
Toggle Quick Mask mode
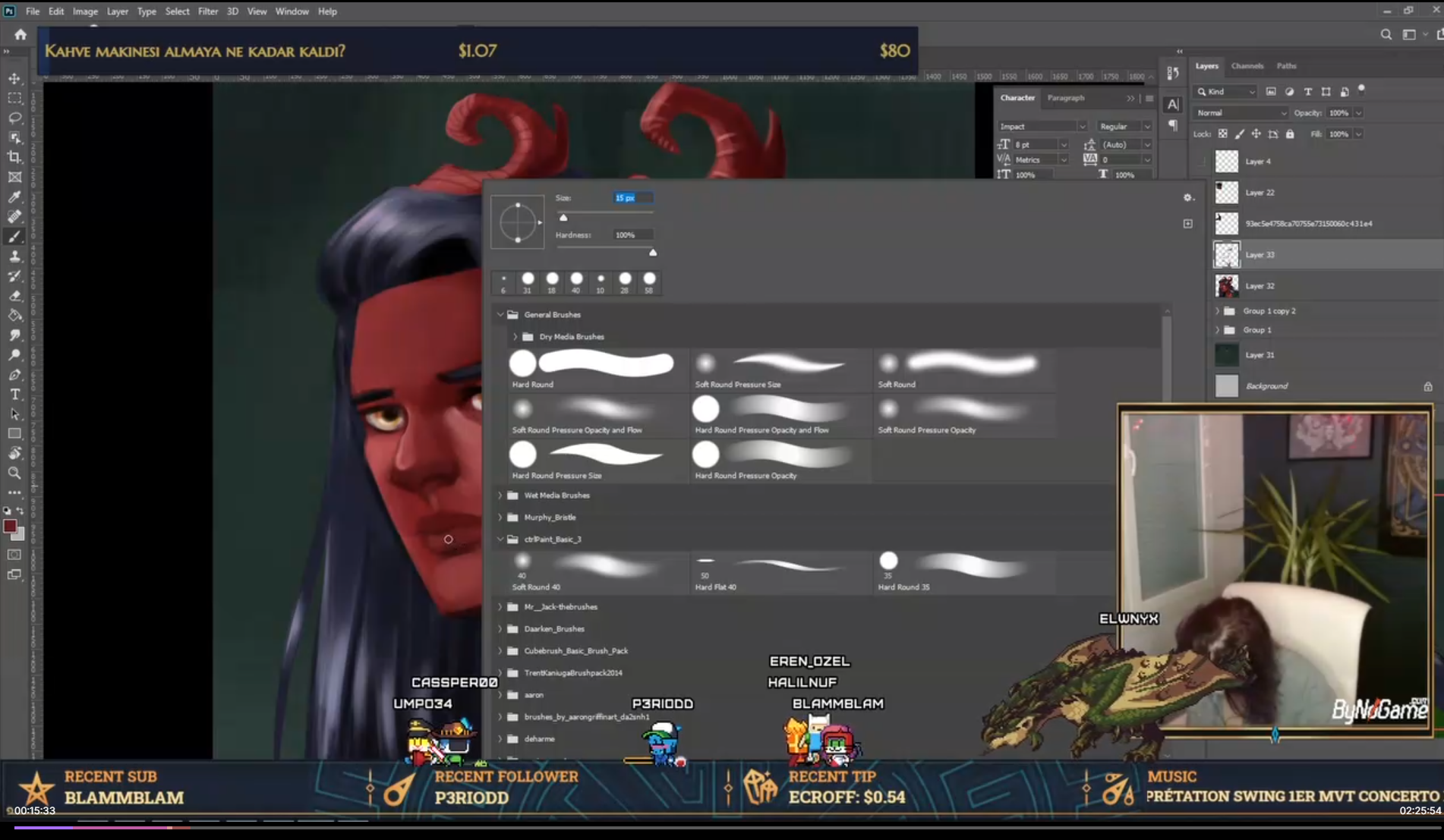(14, 555)
